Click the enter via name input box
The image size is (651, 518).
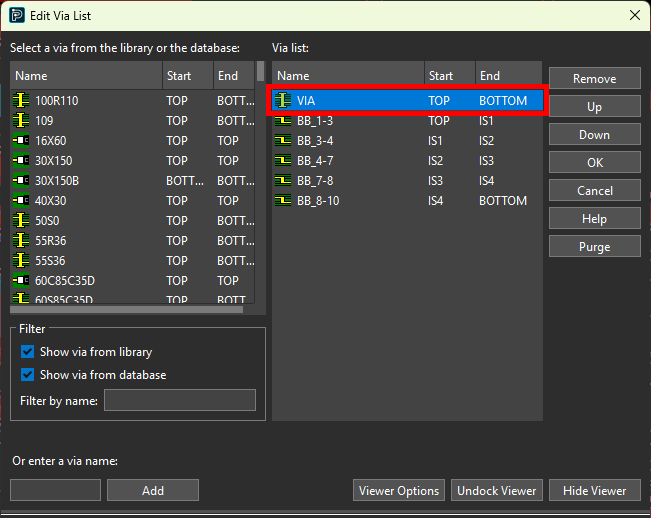[x=55, y=490]
